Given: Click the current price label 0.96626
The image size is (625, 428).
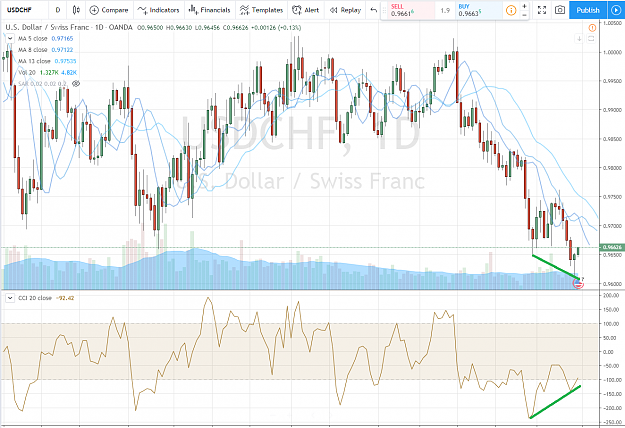Looking at the screenshot, I should pos(611,247).
